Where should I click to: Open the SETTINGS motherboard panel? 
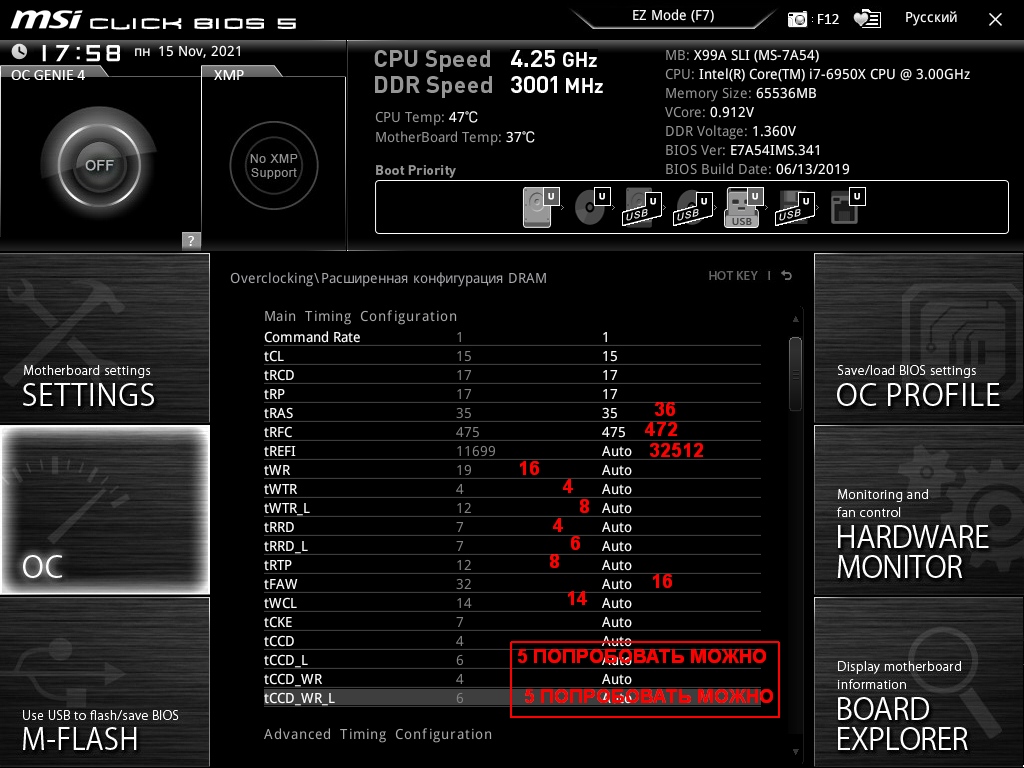click(104, 338)
